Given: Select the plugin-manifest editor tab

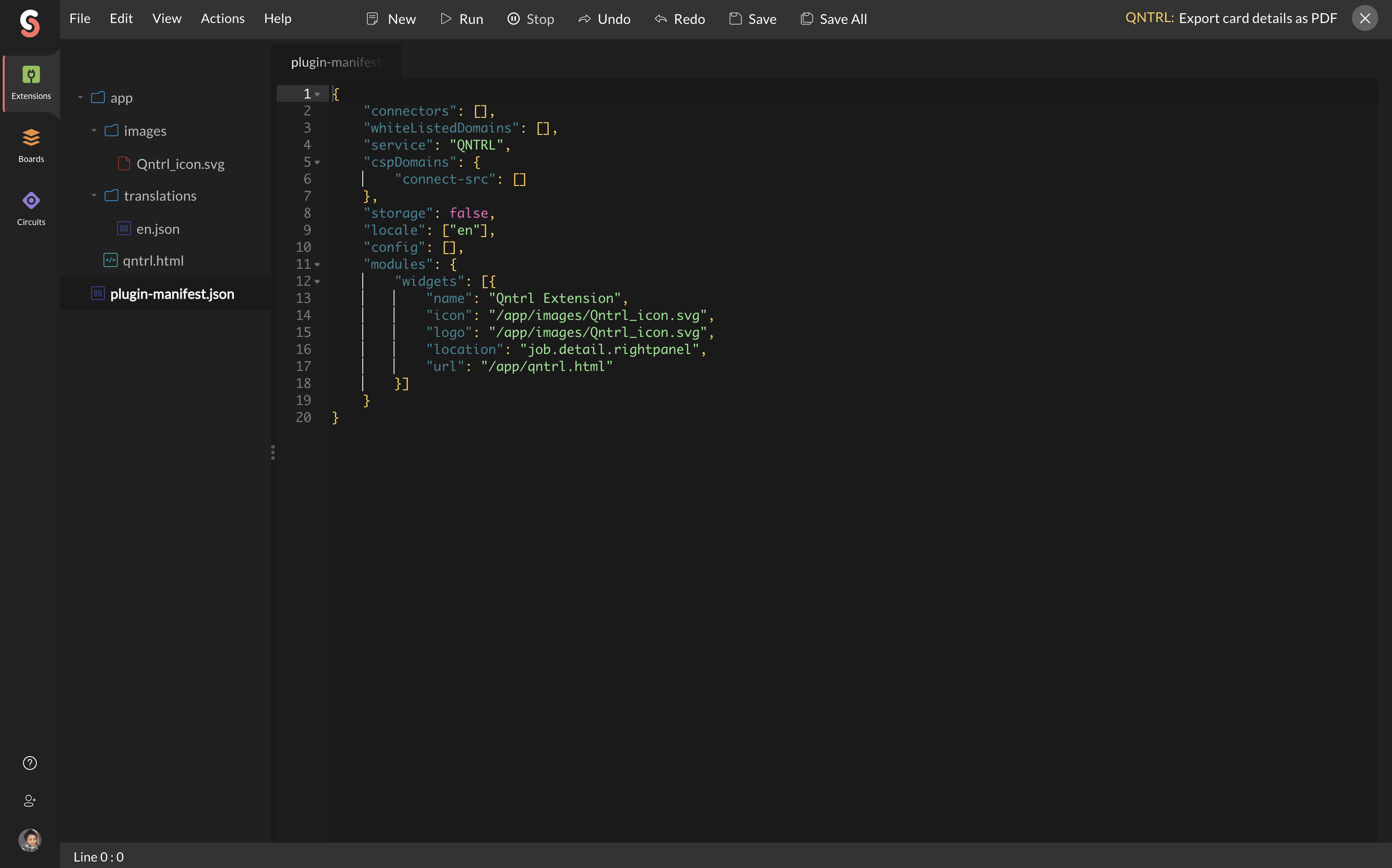Looking at the screenshot, I should [x=336, y=62].
